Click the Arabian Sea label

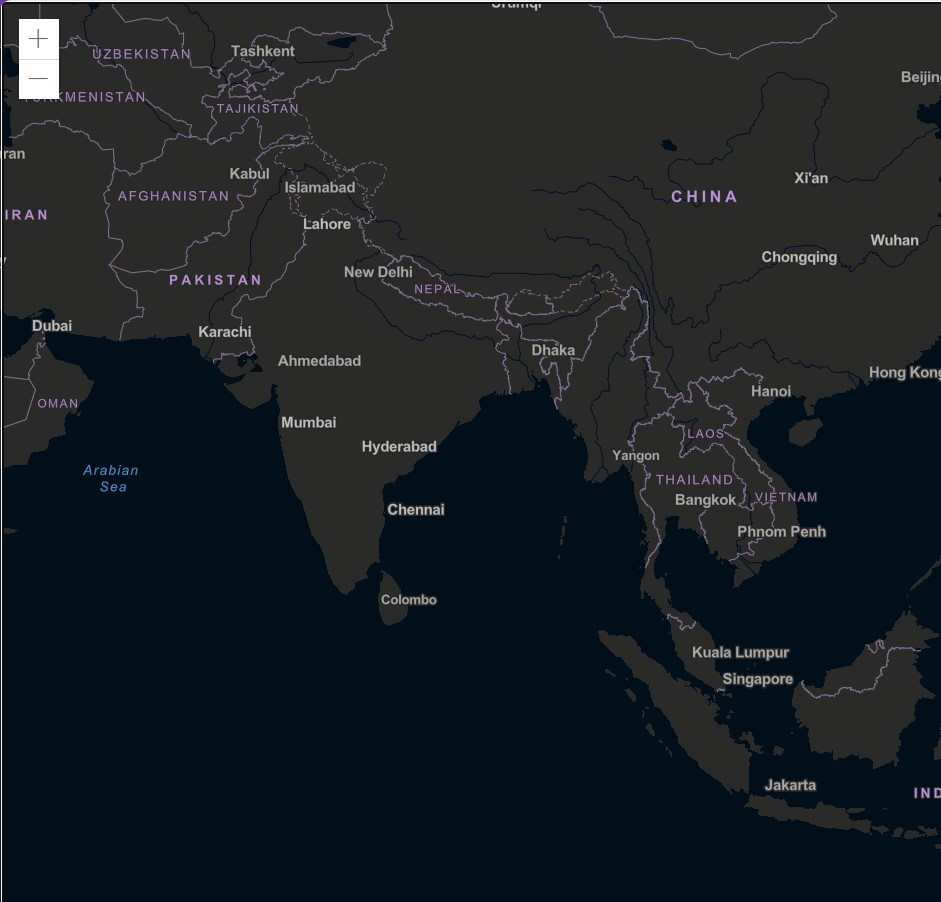[111, 478]
